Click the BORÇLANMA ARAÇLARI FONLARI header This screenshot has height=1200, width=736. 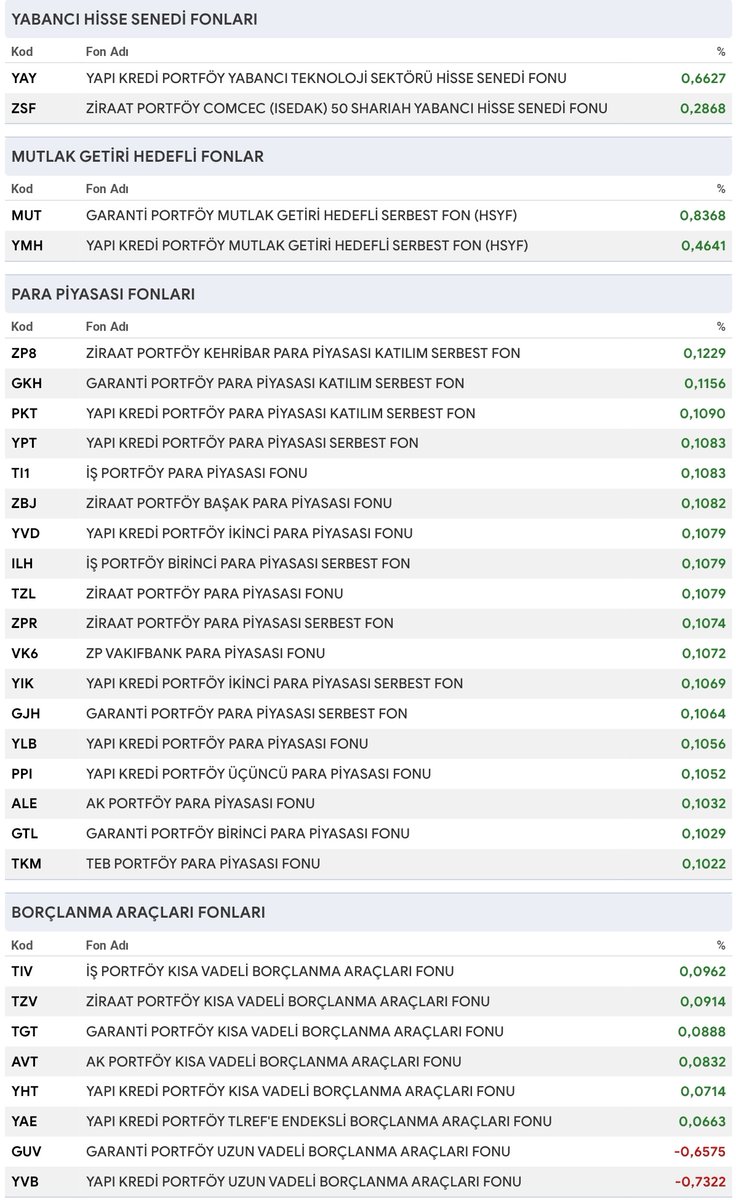138,913
